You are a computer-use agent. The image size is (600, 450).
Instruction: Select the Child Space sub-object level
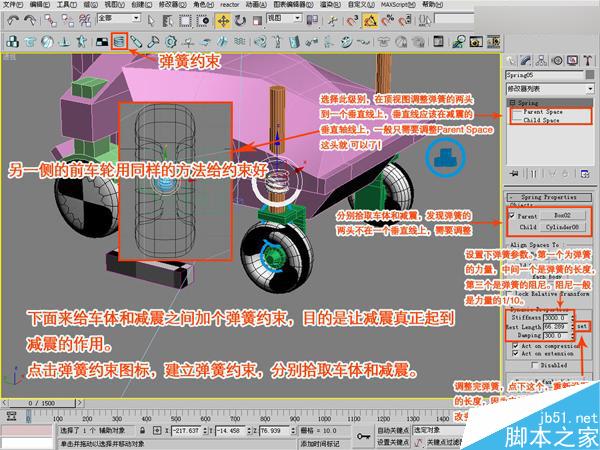point(541,120)
